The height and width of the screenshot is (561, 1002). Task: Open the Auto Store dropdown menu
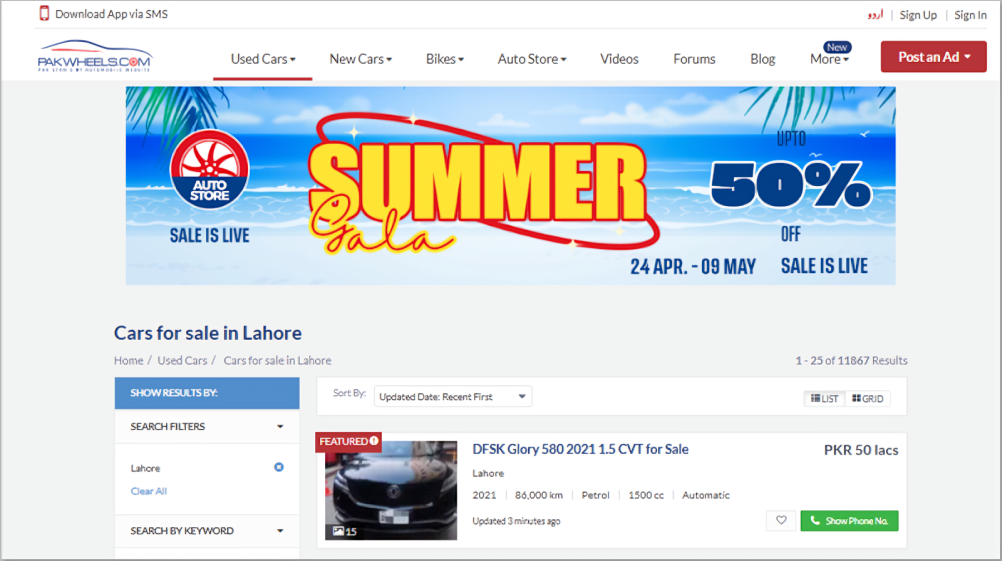coord(532,59)
